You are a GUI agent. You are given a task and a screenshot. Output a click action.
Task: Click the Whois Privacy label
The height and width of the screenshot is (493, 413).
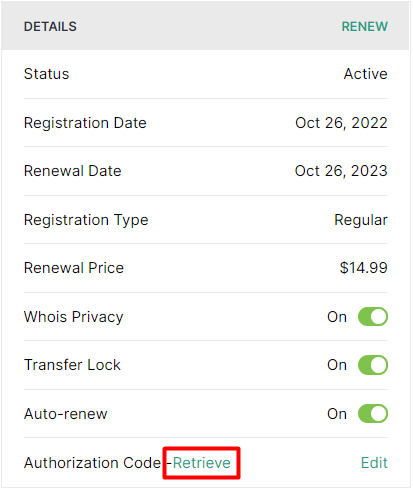(x=74, y=317)
